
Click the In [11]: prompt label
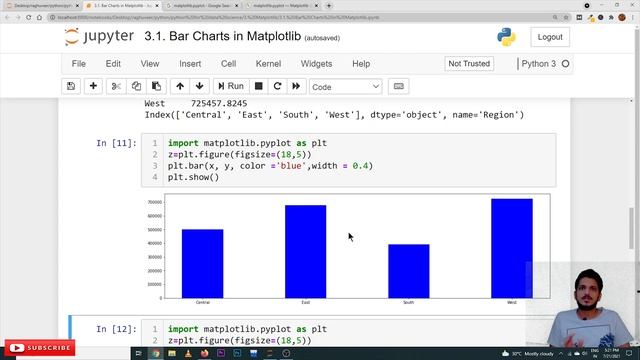(x=116, y=143)
